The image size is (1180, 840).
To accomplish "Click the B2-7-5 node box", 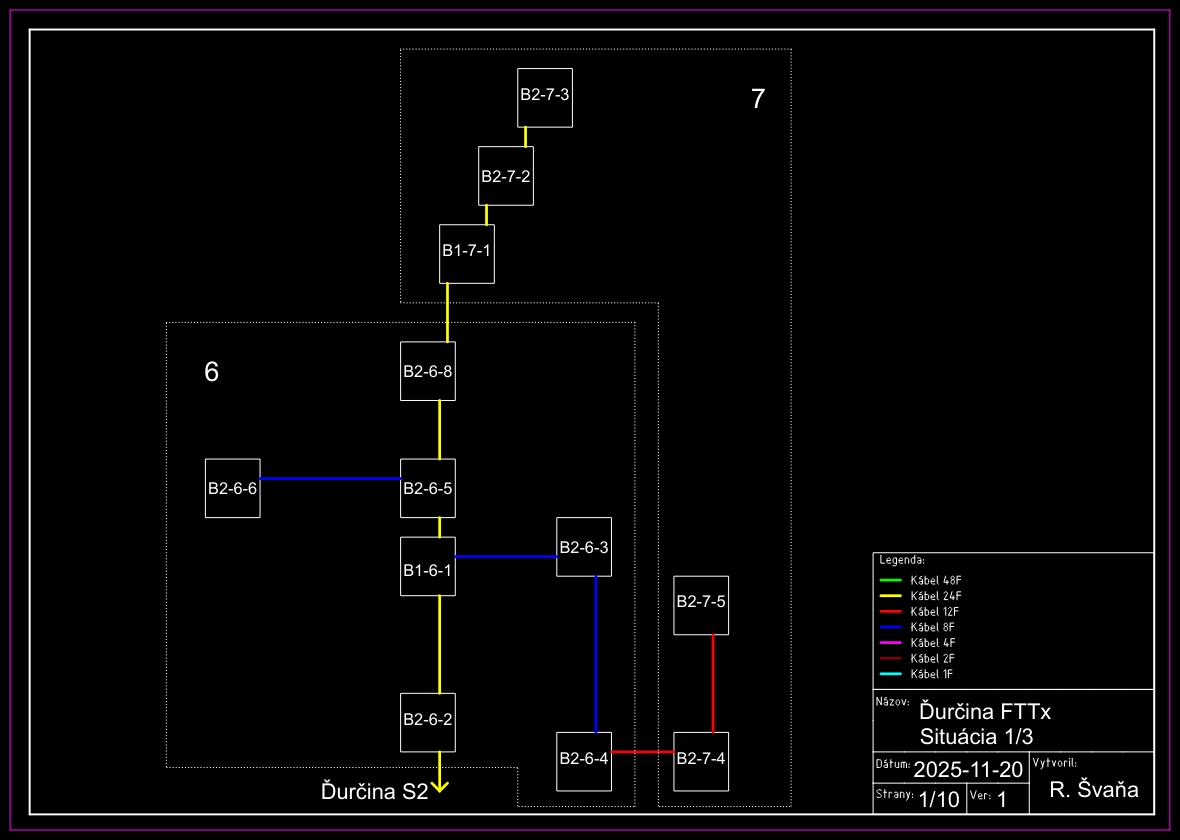I will pyautogui.click(x=701, y=605).
